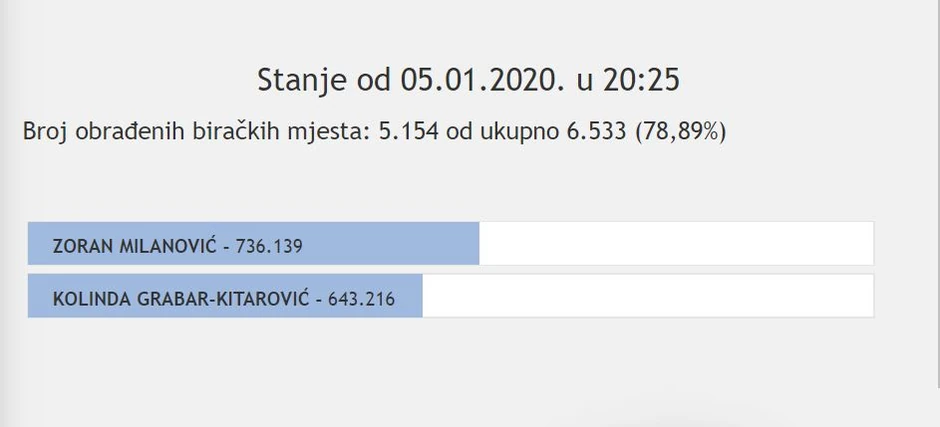Click the blue filled end of Grabar-Kitarović's bar

click(410, 297)
